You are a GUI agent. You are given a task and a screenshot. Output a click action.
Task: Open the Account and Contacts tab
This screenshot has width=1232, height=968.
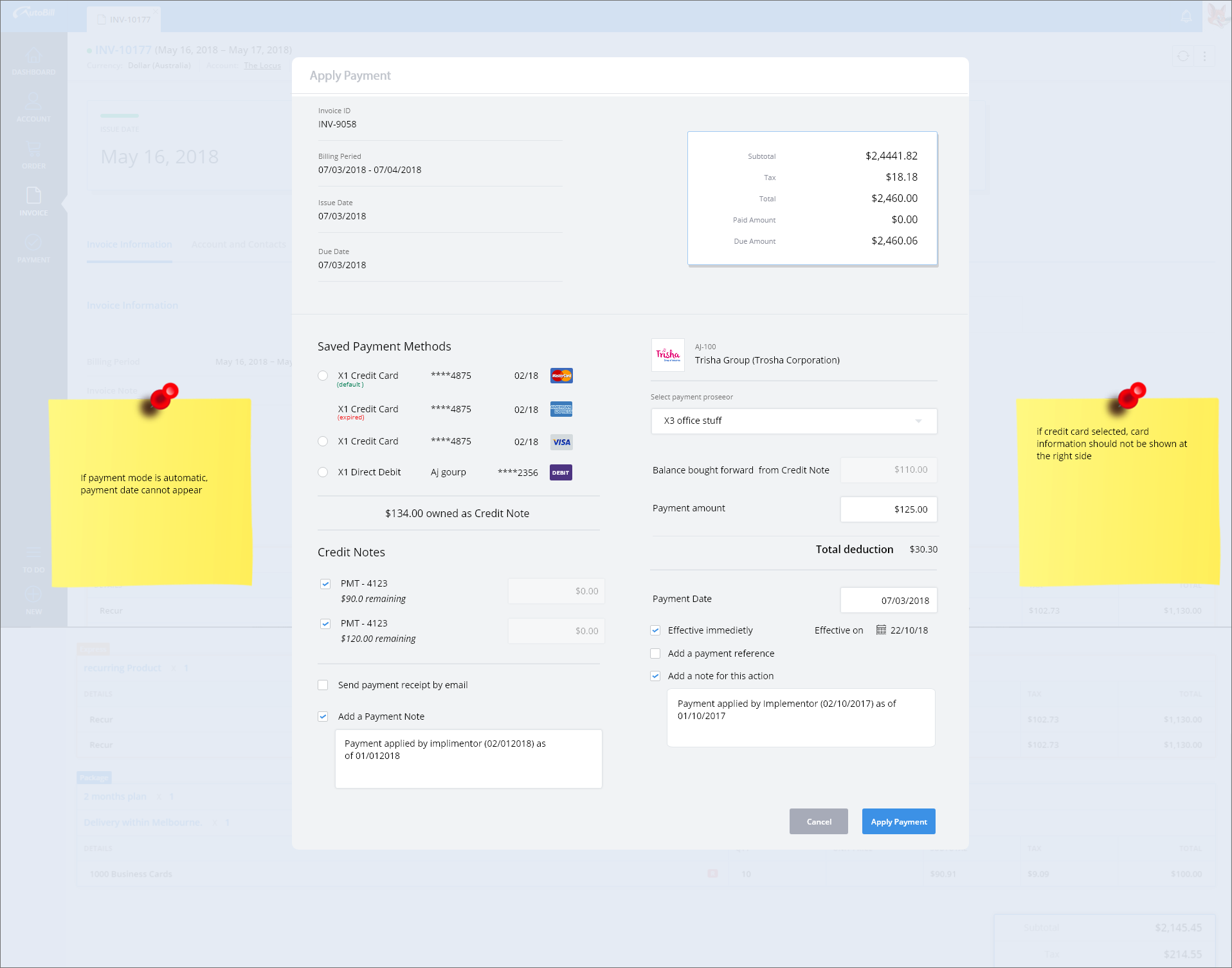239,245
